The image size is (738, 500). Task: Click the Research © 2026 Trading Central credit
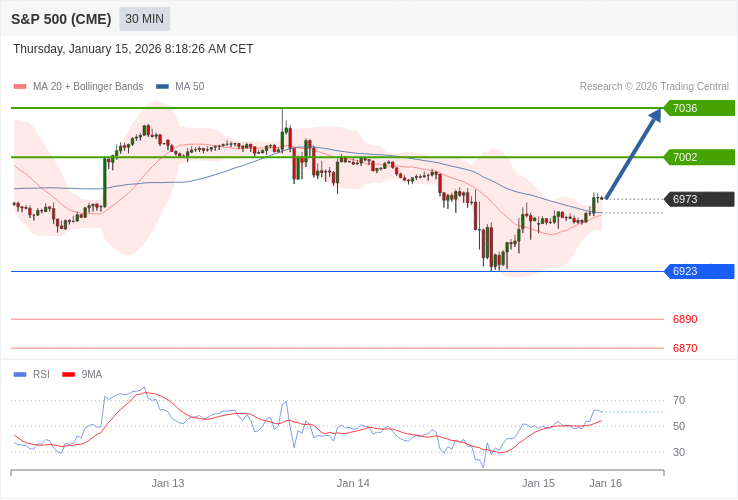(x=654, y=87)
